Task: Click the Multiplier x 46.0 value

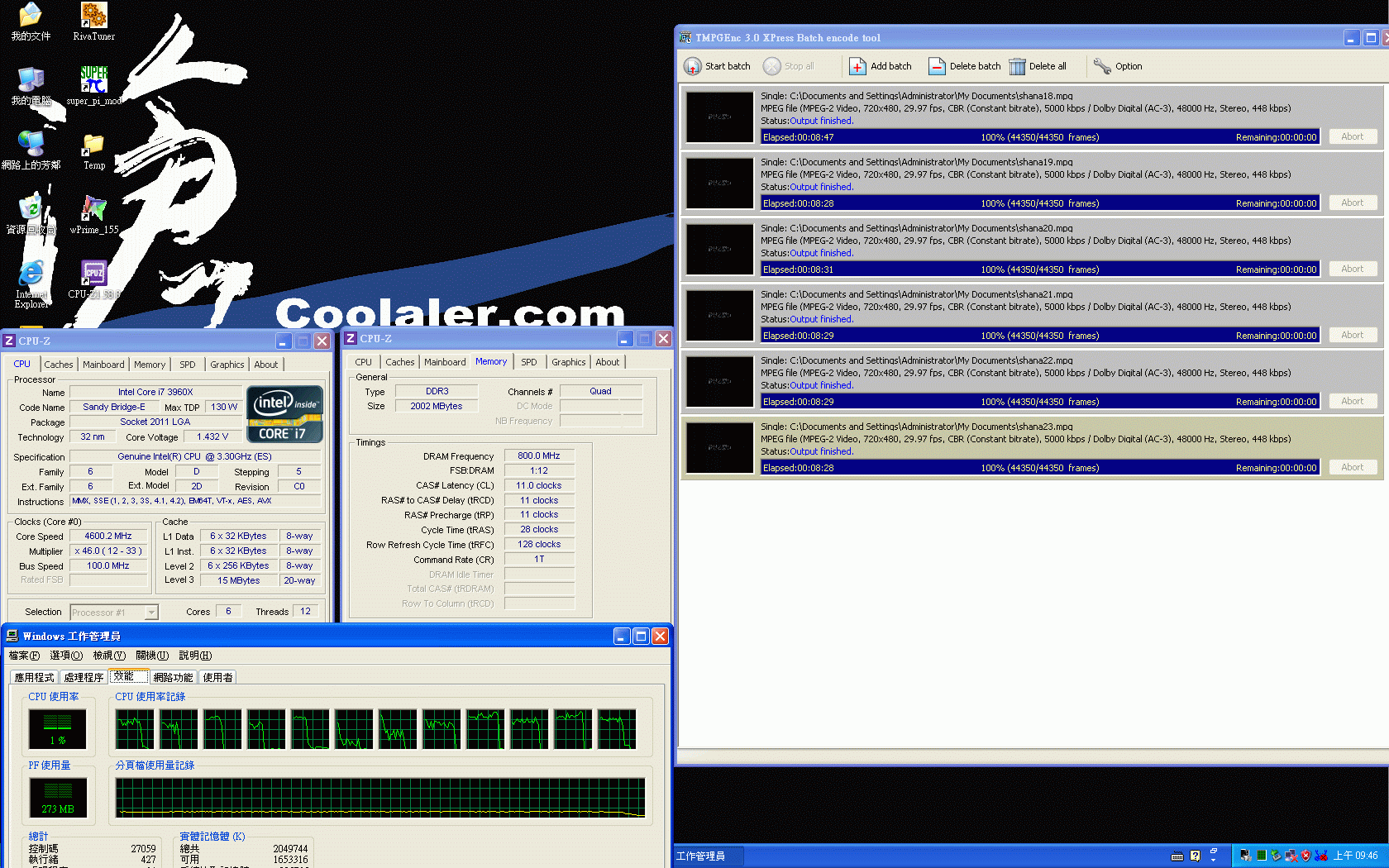Action: 108,551
